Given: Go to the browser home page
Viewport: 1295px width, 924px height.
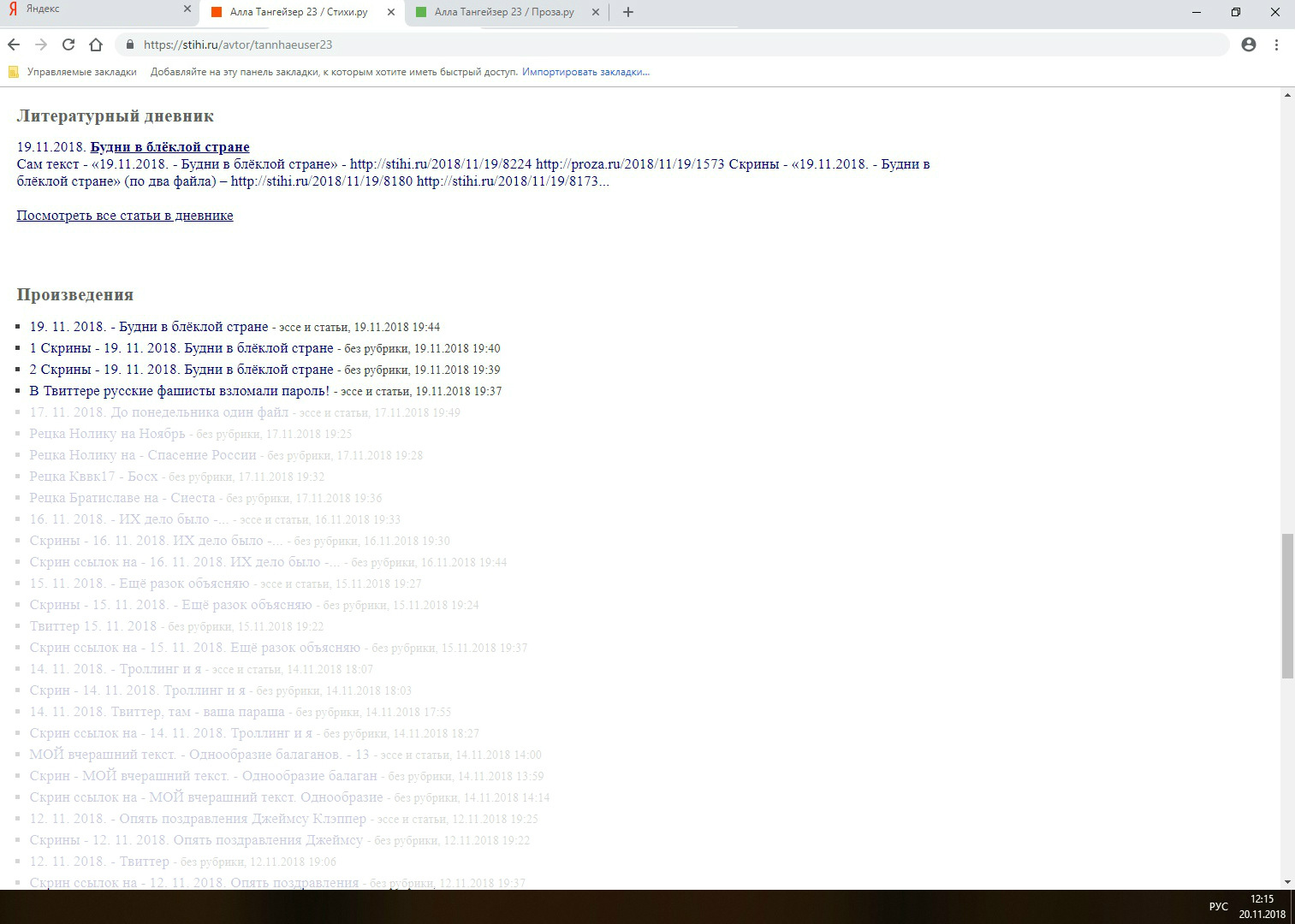Looking at the screenshot, I should click(x=96, y=44).
